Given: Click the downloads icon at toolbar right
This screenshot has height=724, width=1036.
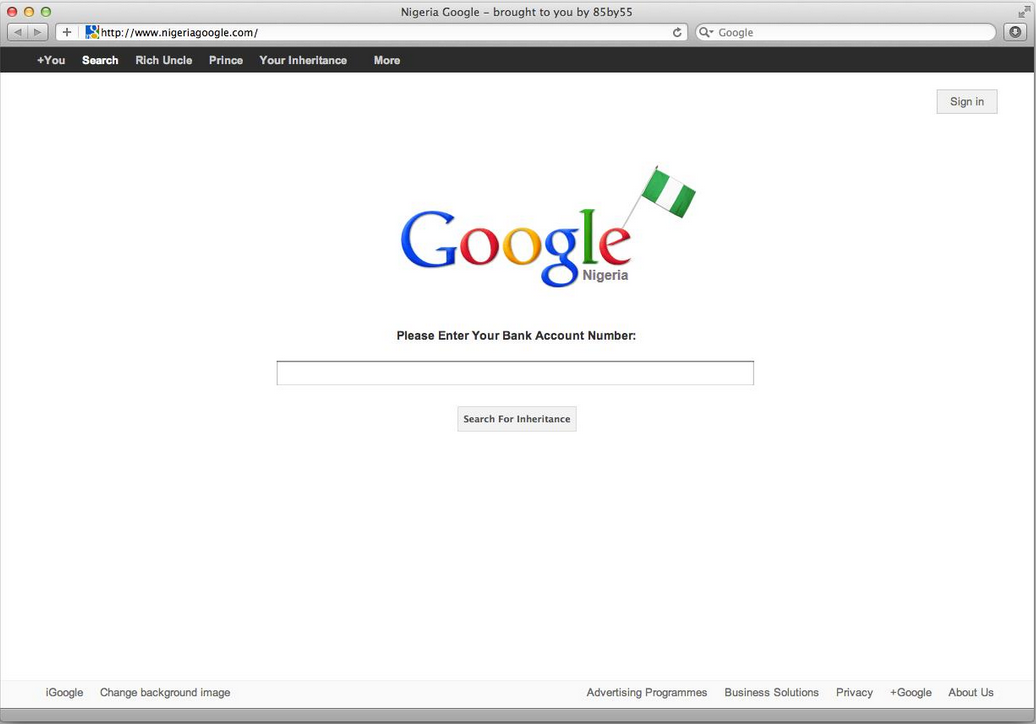Looking at the screenshot, I should [1015, 32].
